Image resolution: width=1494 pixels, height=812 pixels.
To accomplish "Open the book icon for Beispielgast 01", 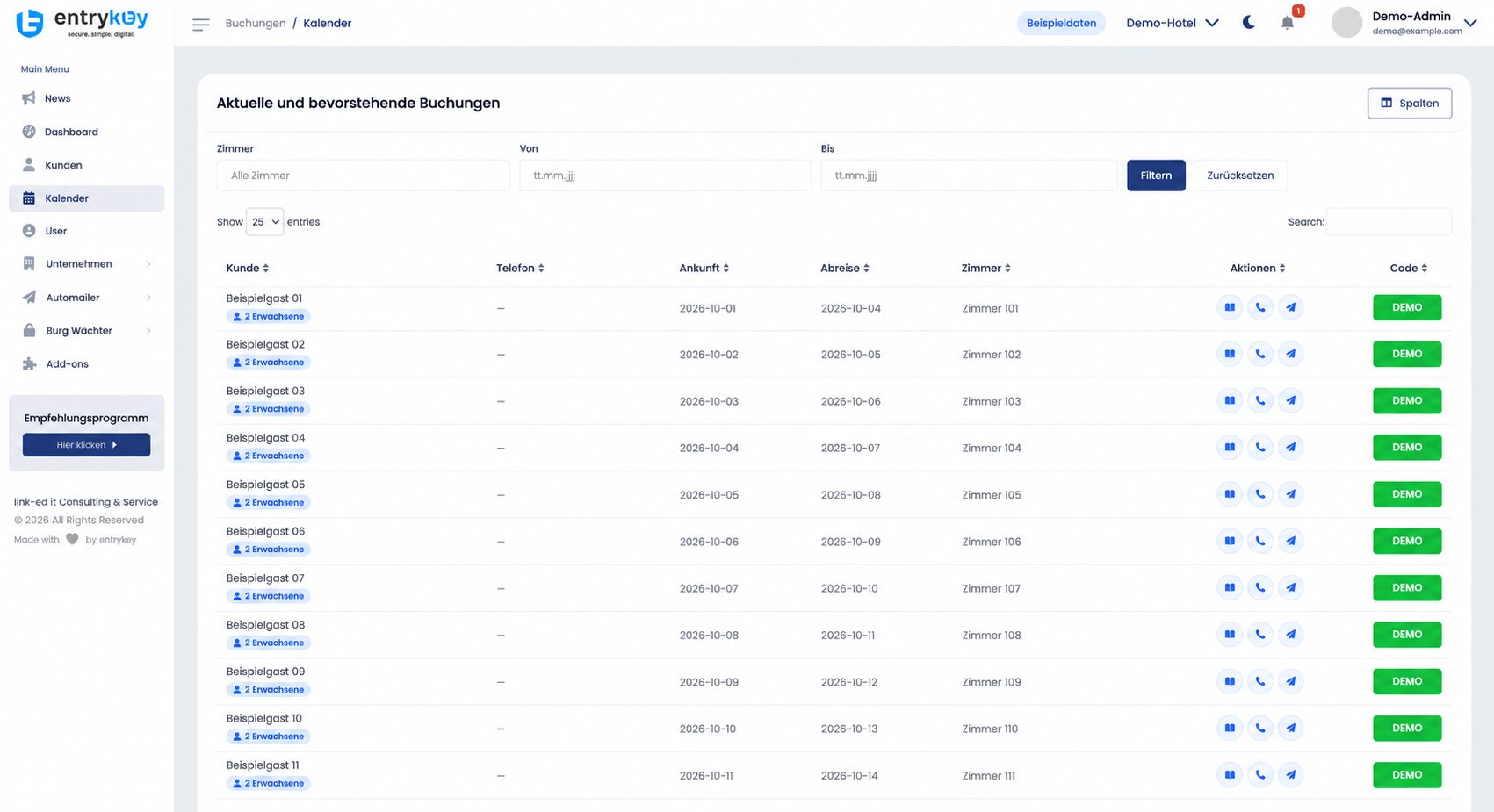I will coord(1230,307).
